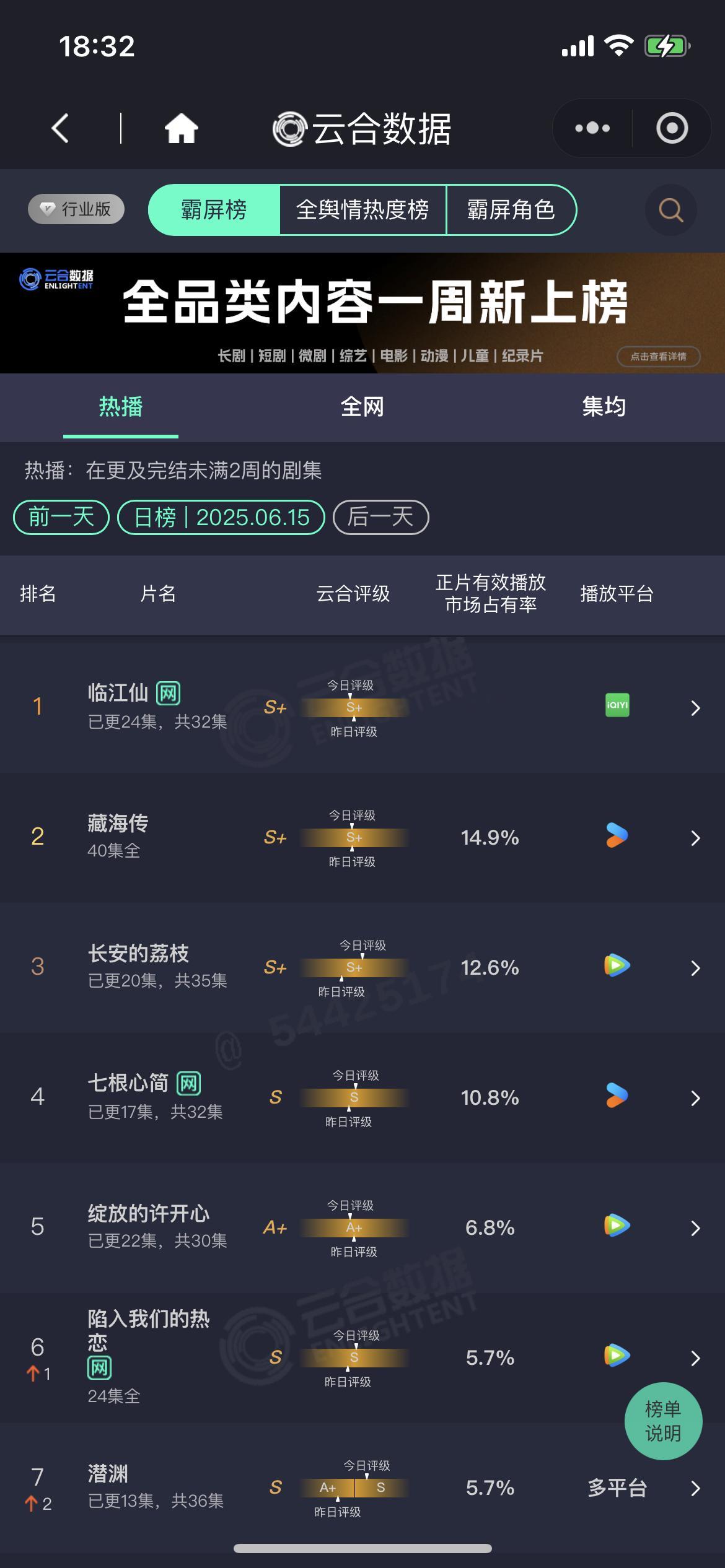
Task: Tap the Tencent Video icon for 长安的荔枝
Action: pos(617,965)
